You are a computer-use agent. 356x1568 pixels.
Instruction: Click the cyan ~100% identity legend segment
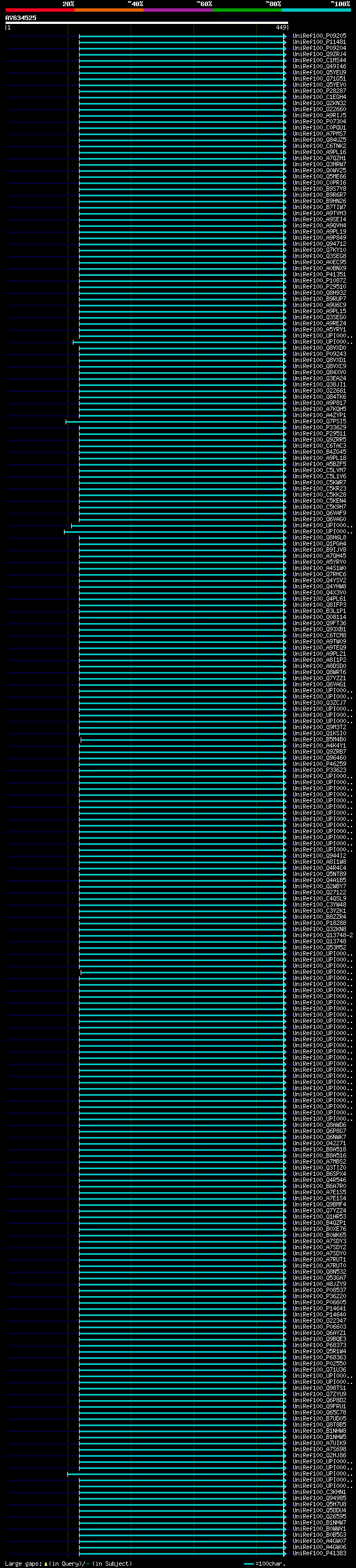pyautogui.click(x=316, y=10)
